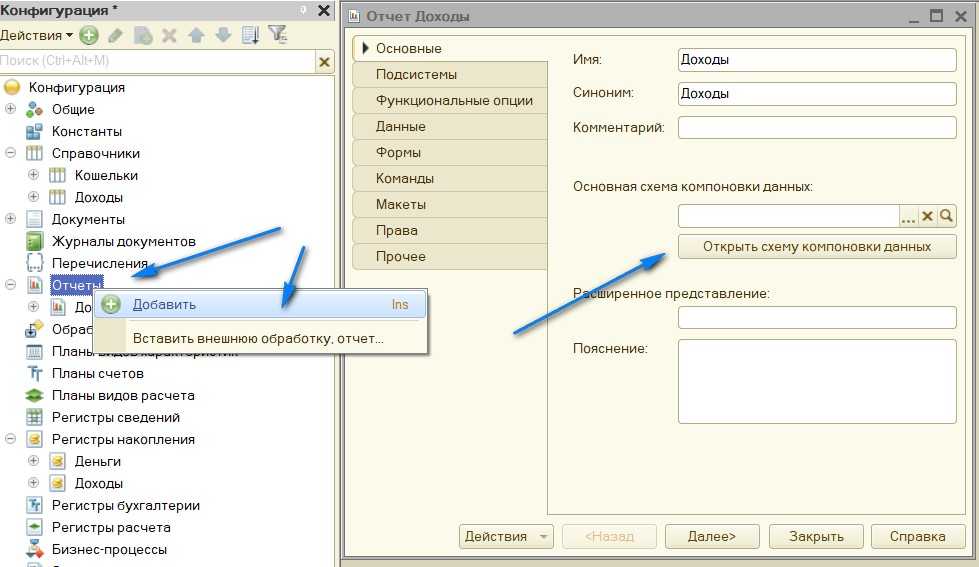Click the green Add button in configuration toolbar
The image size is (979, 567).
pos(89,36)
